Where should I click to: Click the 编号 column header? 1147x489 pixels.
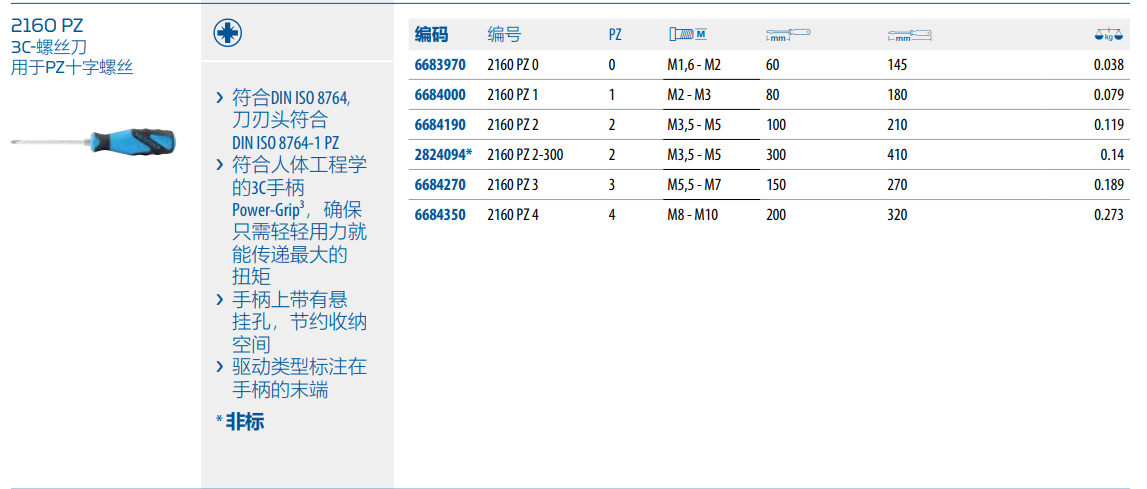504,35
